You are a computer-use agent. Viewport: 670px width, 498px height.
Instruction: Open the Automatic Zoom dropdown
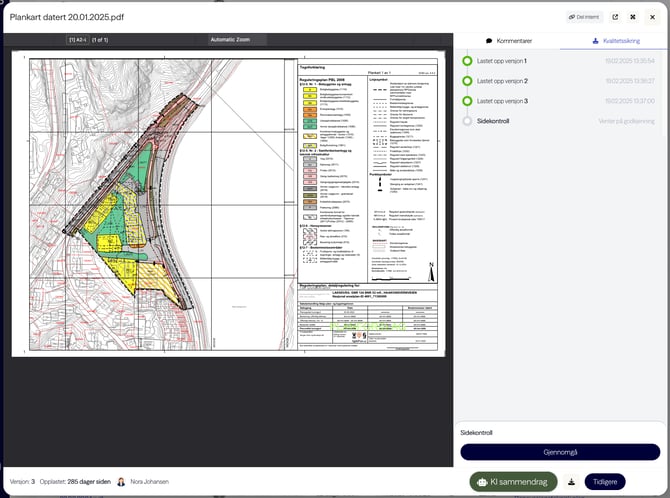coord(235,39)
